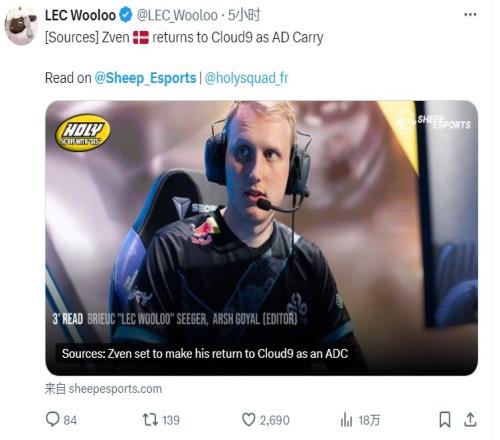Open the 5小时 timestamp link
The width and height of the screenshot is (500, 440).
244,15
